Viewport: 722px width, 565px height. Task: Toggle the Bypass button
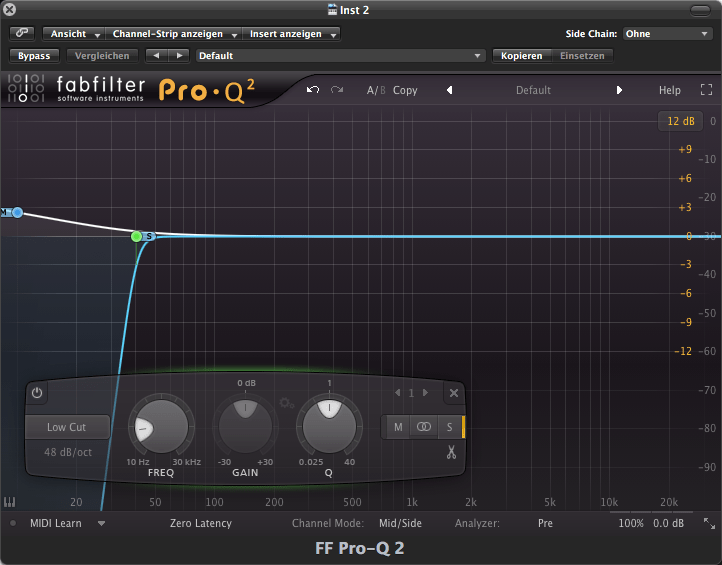(x=34, y=56)
